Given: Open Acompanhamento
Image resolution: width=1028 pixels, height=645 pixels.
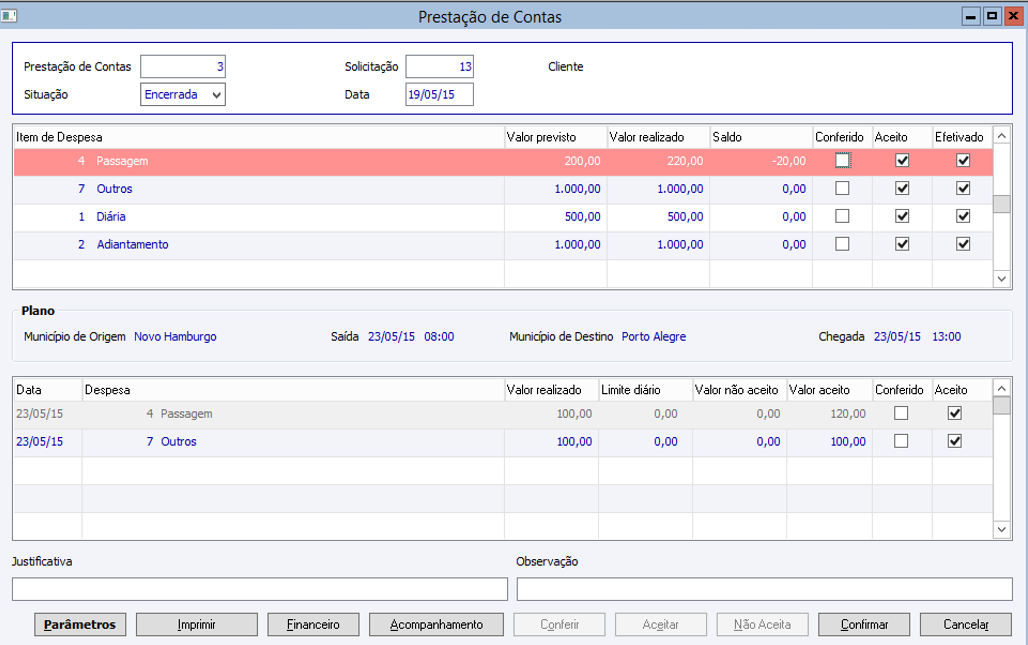Looking at the screenshot, I should [435, 624].
